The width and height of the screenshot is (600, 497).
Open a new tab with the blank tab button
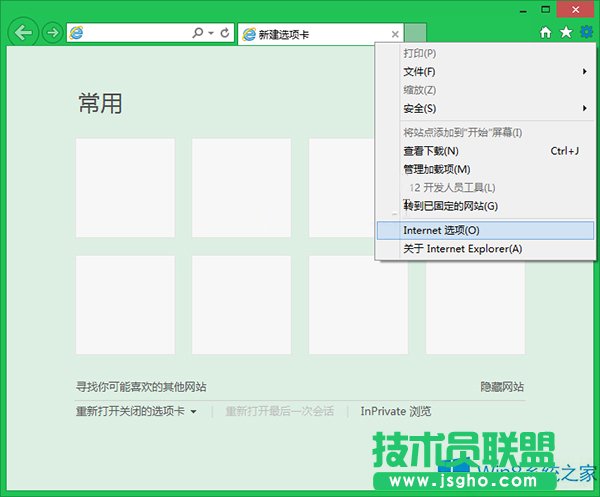pyautogui.click(x=416, y=34)
